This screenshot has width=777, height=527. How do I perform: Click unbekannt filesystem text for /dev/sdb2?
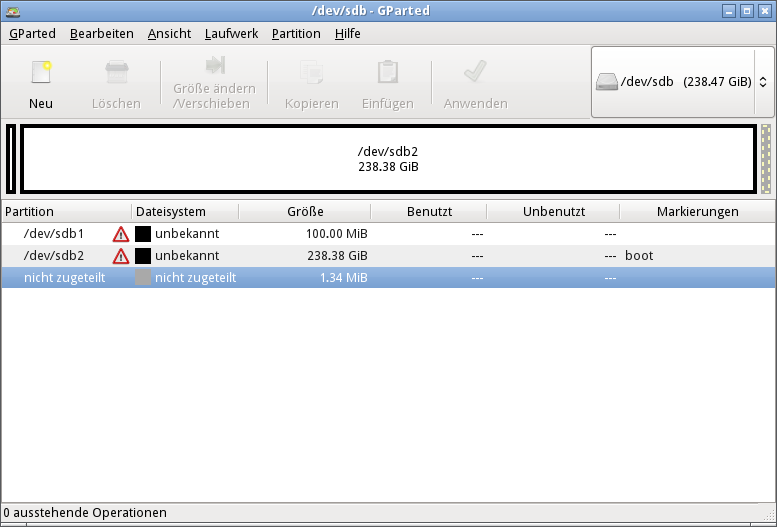pos(187,256)
